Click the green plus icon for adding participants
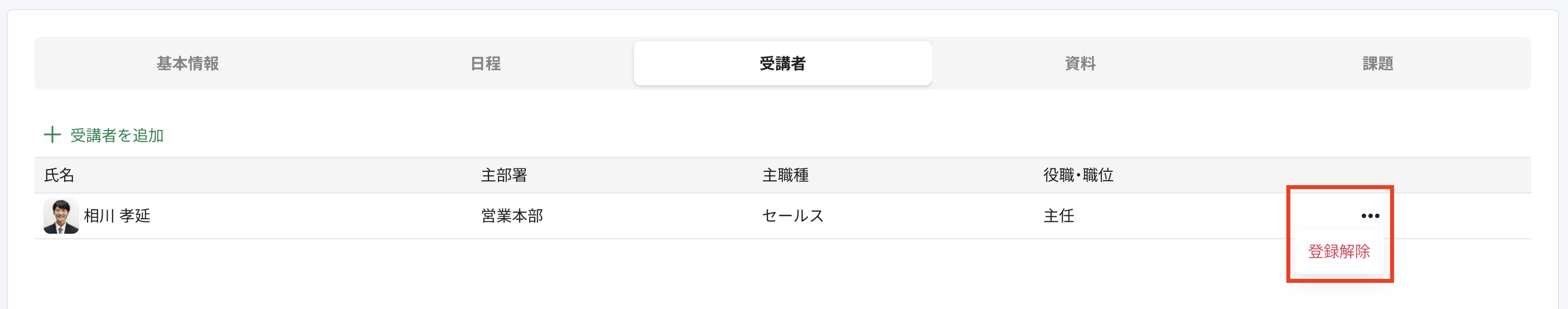1568x309 pixels. [x=52, y=135]
